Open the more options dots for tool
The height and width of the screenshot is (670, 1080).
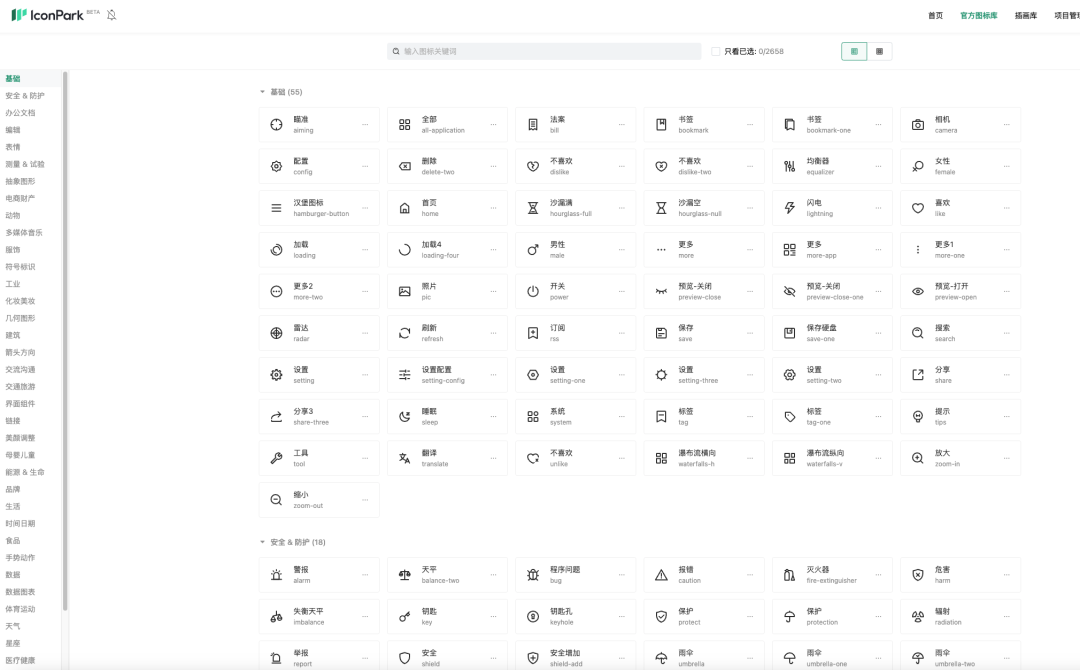(x=365, y=458)
